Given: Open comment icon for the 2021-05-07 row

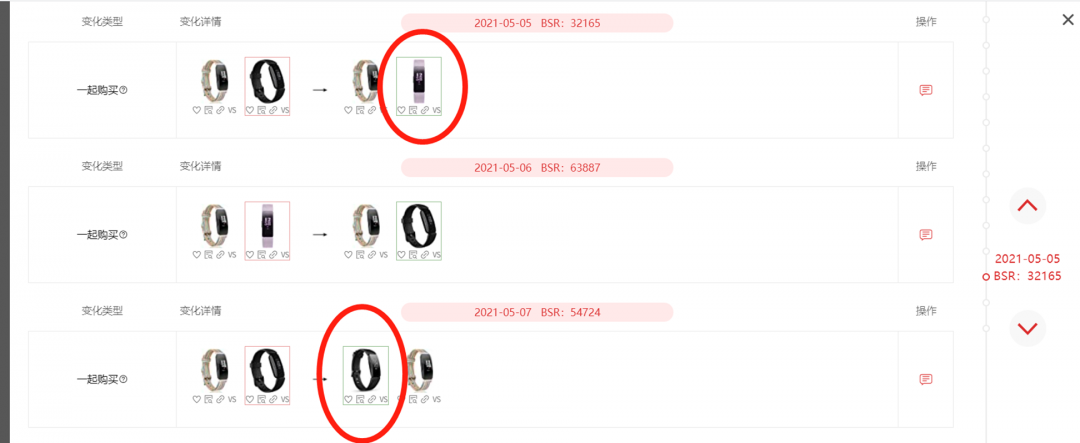Looking at the screenshot, I should tap(926, 380).
